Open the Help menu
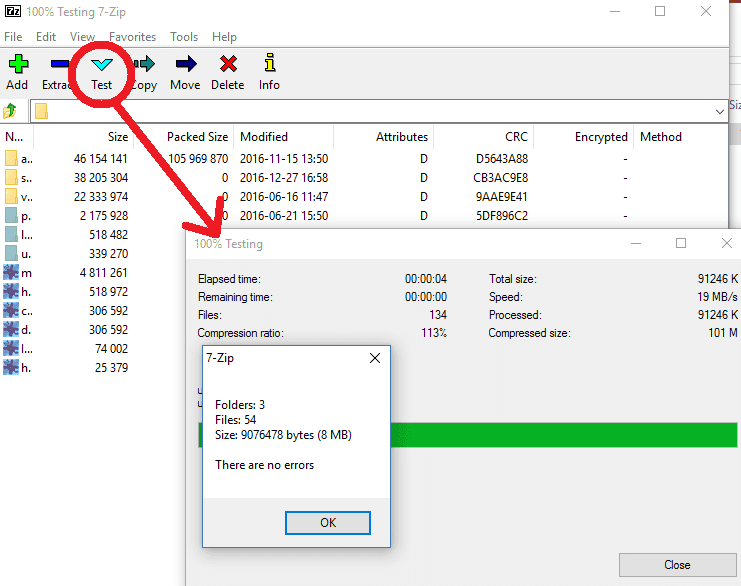 [224, 37]
